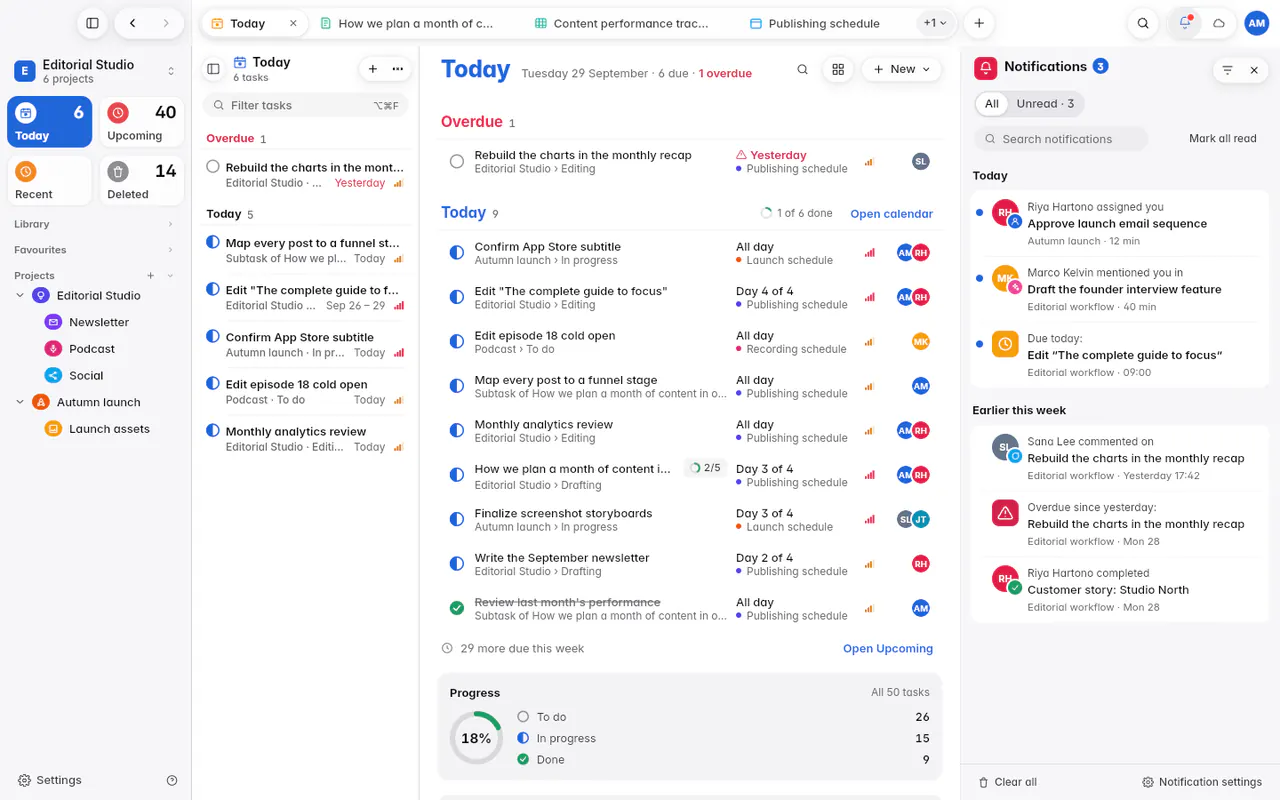Open the New task dropdown
This screenshot has height=800, width=1280.
[902, 69]
